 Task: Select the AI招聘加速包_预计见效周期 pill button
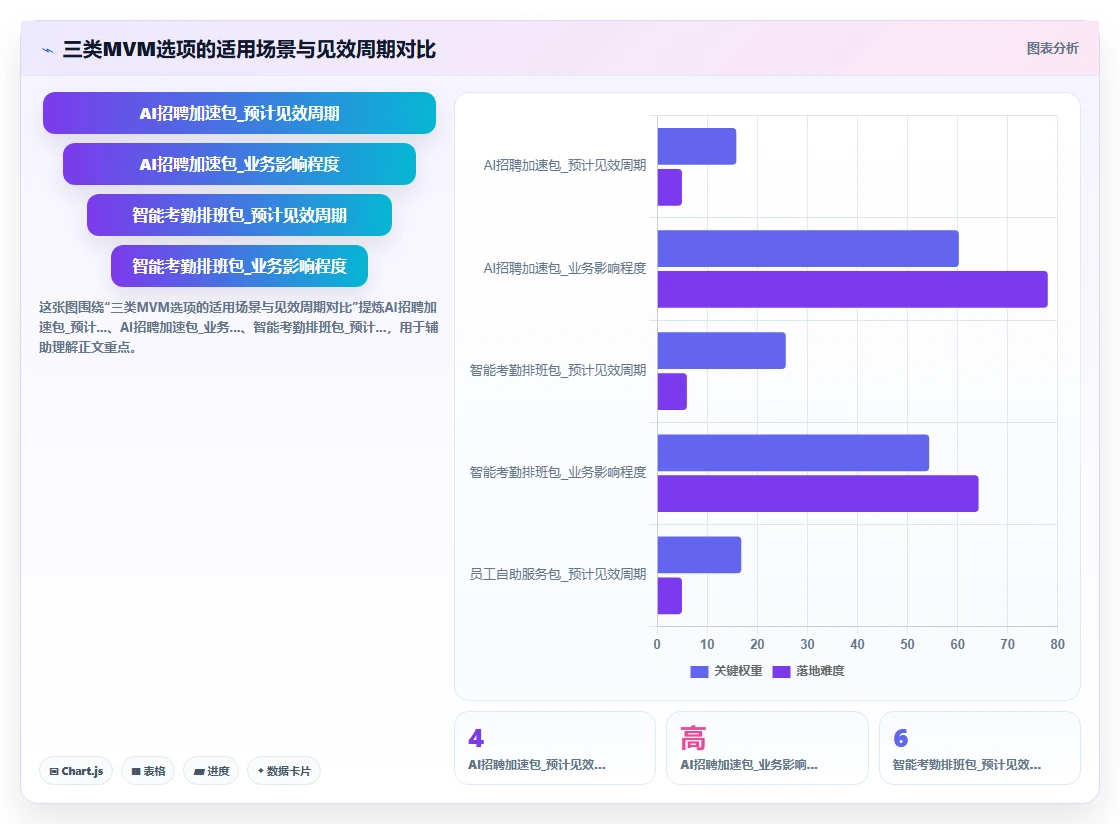pyautogui.click(x=239, y=113)
